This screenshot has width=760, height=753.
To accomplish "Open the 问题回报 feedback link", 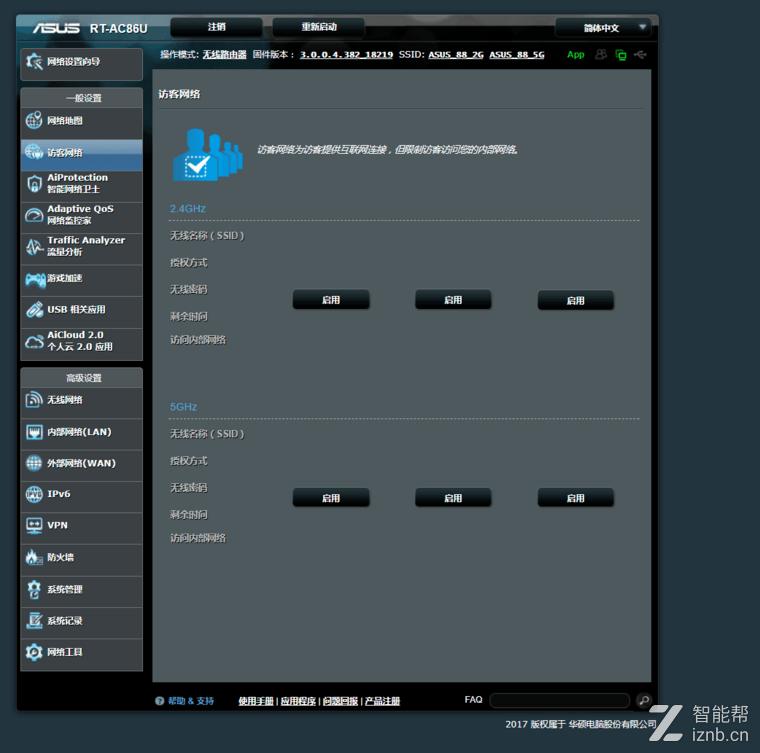I will tap(340, 701).
